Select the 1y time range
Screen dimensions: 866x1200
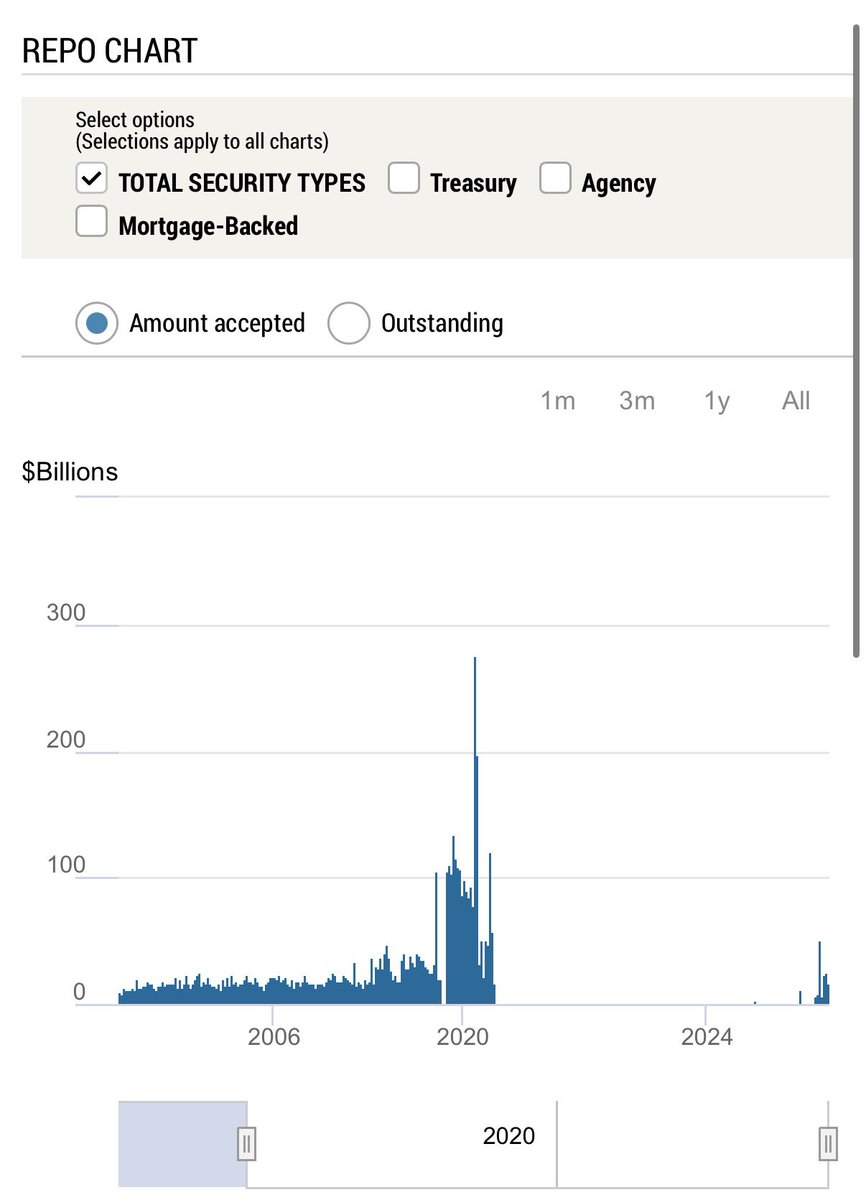715,400
